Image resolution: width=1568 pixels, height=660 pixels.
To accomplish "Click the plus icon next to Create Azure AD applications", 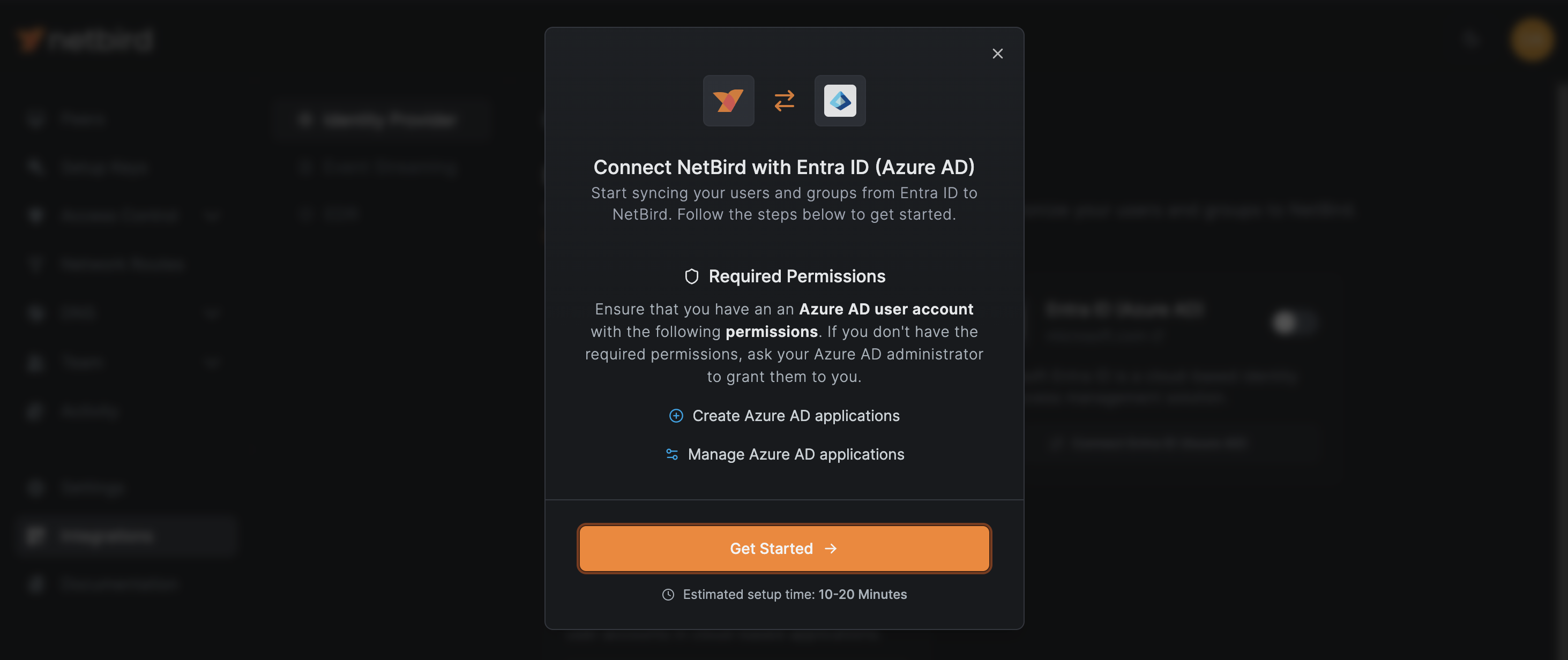I will 676,416.
